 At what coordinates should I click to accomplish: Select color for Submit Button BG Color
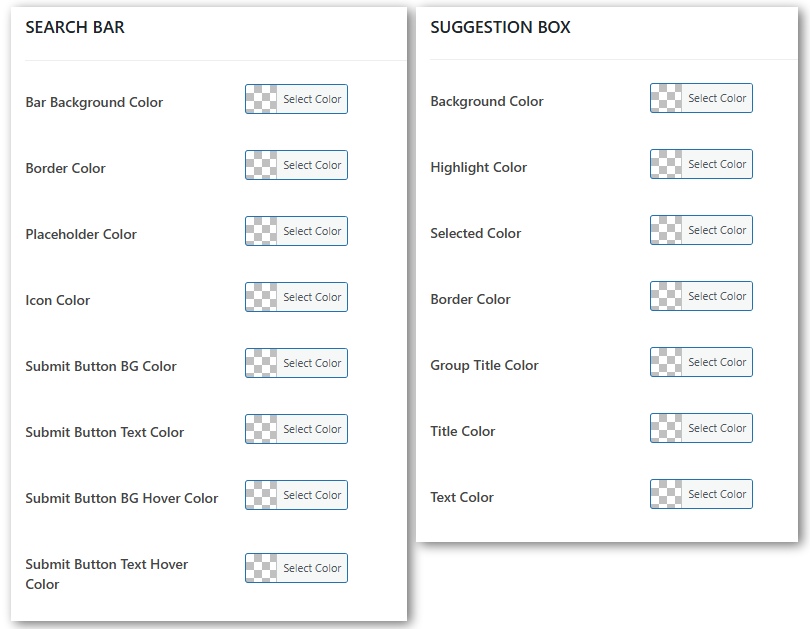click(296, 364)
